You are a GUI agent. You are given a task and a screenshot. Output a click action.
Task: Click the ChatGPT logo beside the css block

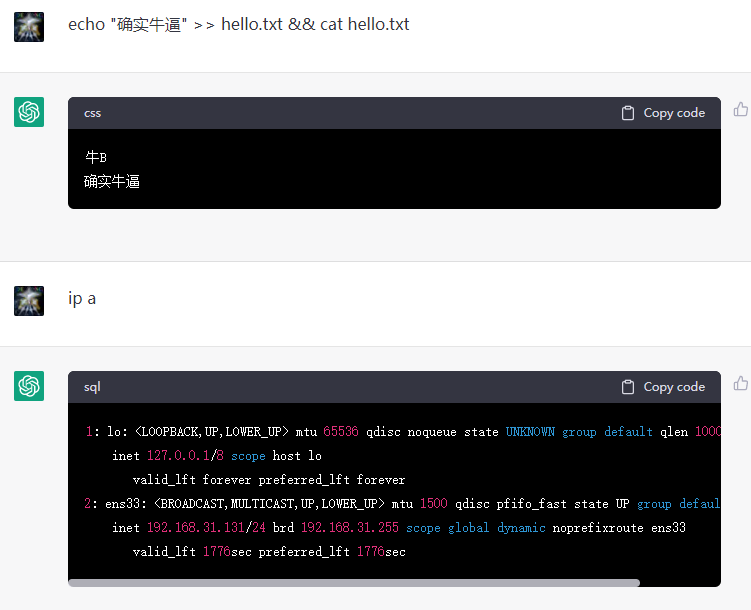pyautogui.click(x=29, y=112)
